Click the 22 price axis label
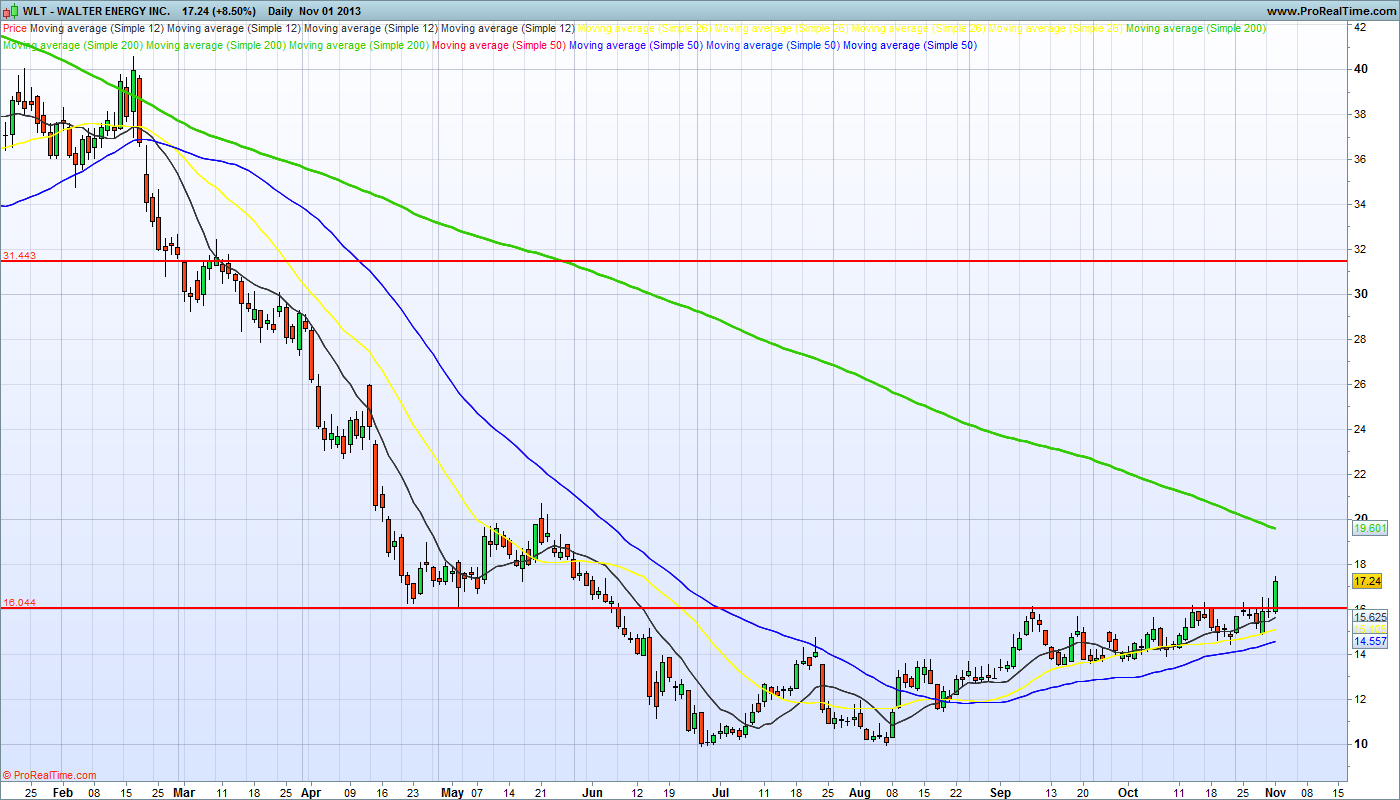Screen dimensions: 1400x800 [1361, 474]
